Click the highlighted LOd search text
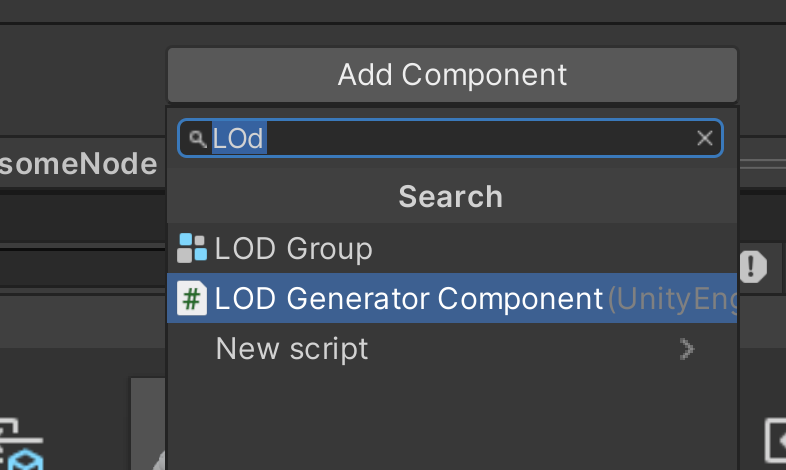Viewport: 786px width, 470px height. pyautogui.click(x=238, y=138)
